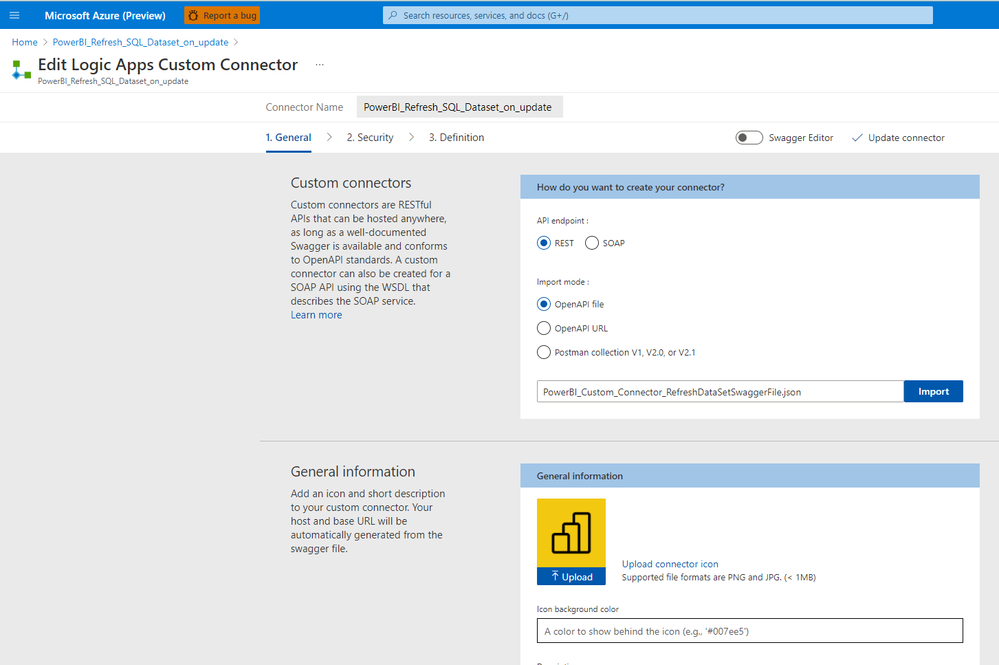Click the bug icon in Report a bug

coord(193,15)
